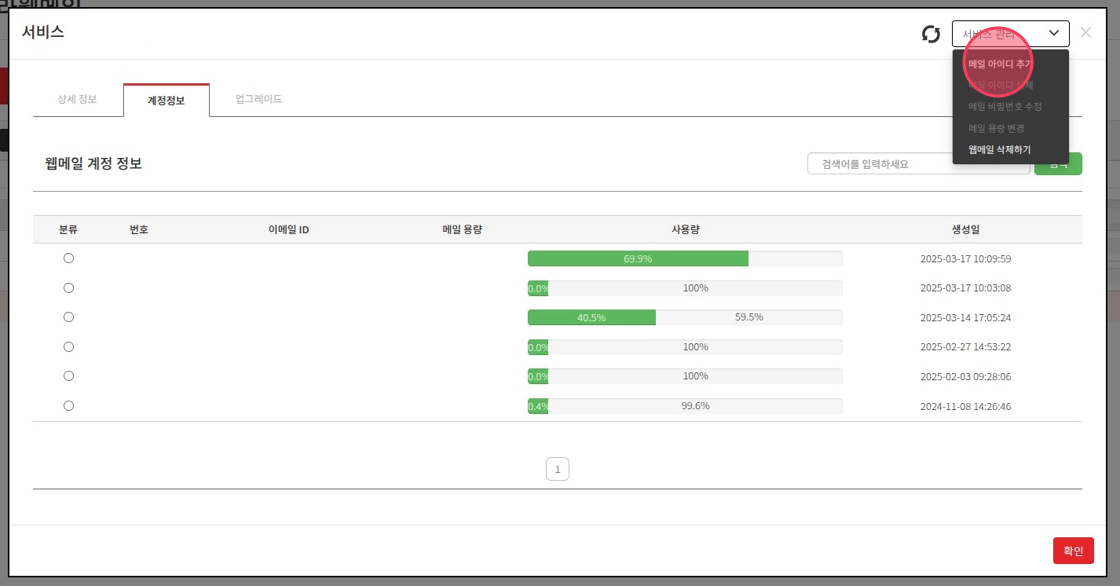Screen dimensions: 1120x586
Task: Select radio for account created 2025-03-17 10:03:08
Action: coord(69,288)
